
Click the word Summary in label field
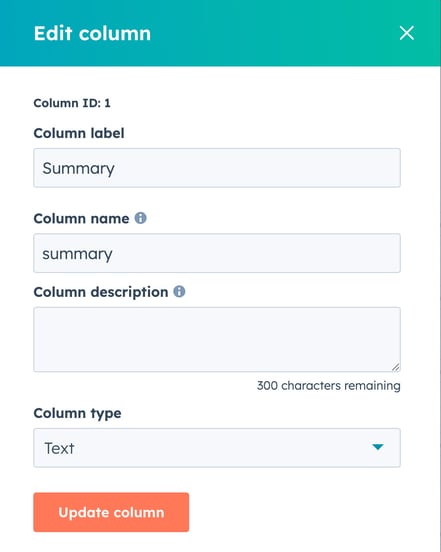(x=78, y=169)
